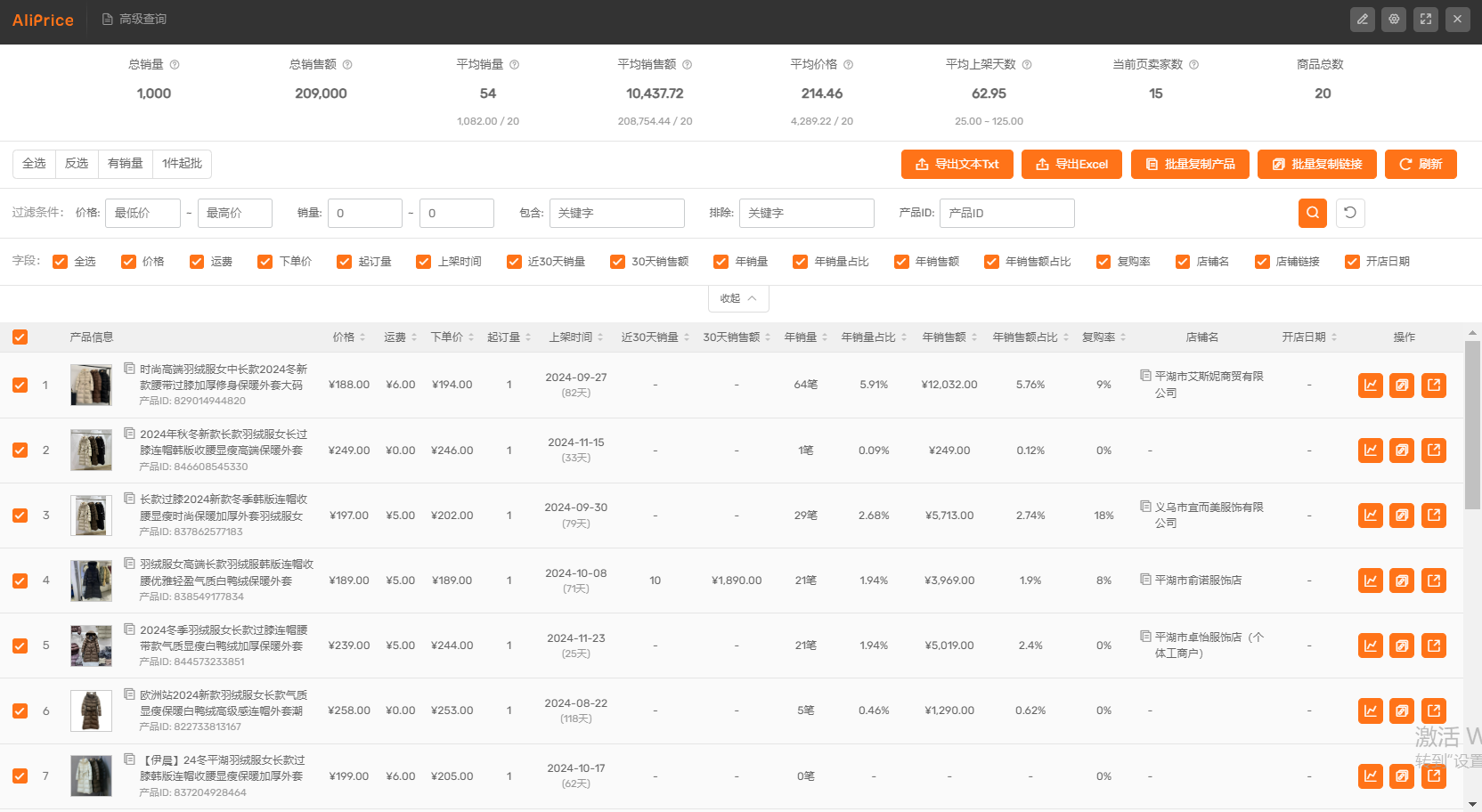
Task: Toggle fullscreen expand icon in the title bar
Action: (1426, 19)
